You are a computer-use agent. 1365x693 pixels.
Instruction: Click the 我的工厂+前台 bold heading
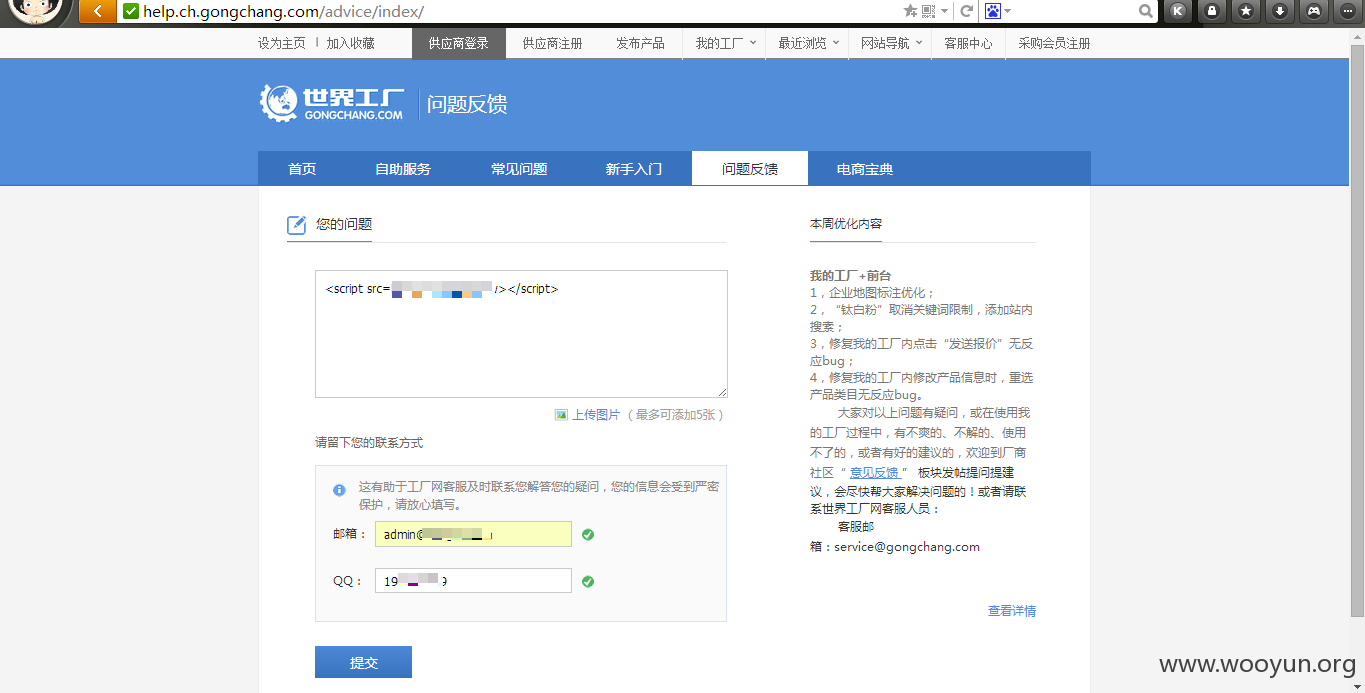tap(850, 275)
